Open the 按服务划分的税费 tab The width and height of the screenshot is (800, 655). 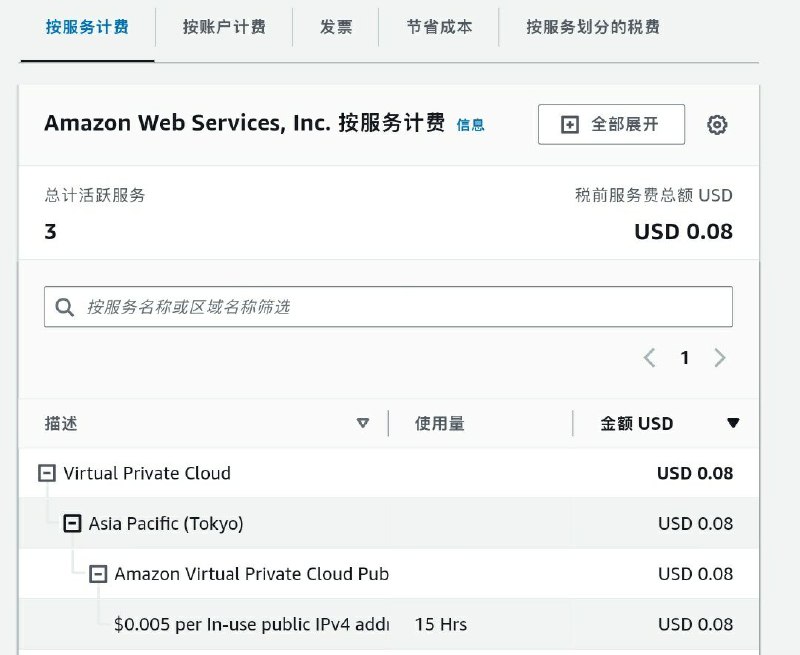pyautogui.click(x=593, y=27)
